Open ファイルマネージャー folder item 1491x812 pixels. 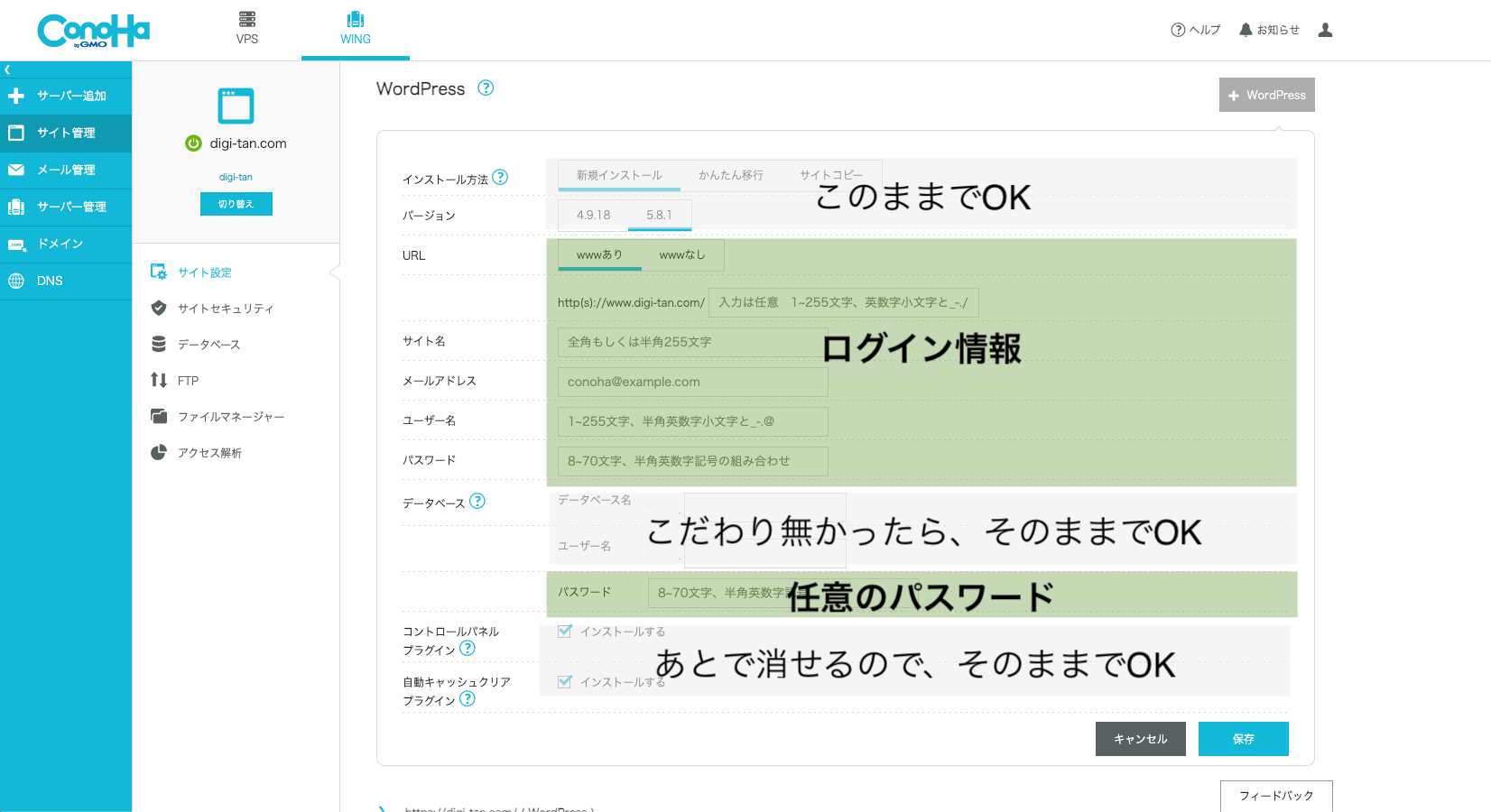tap(230, 417)
